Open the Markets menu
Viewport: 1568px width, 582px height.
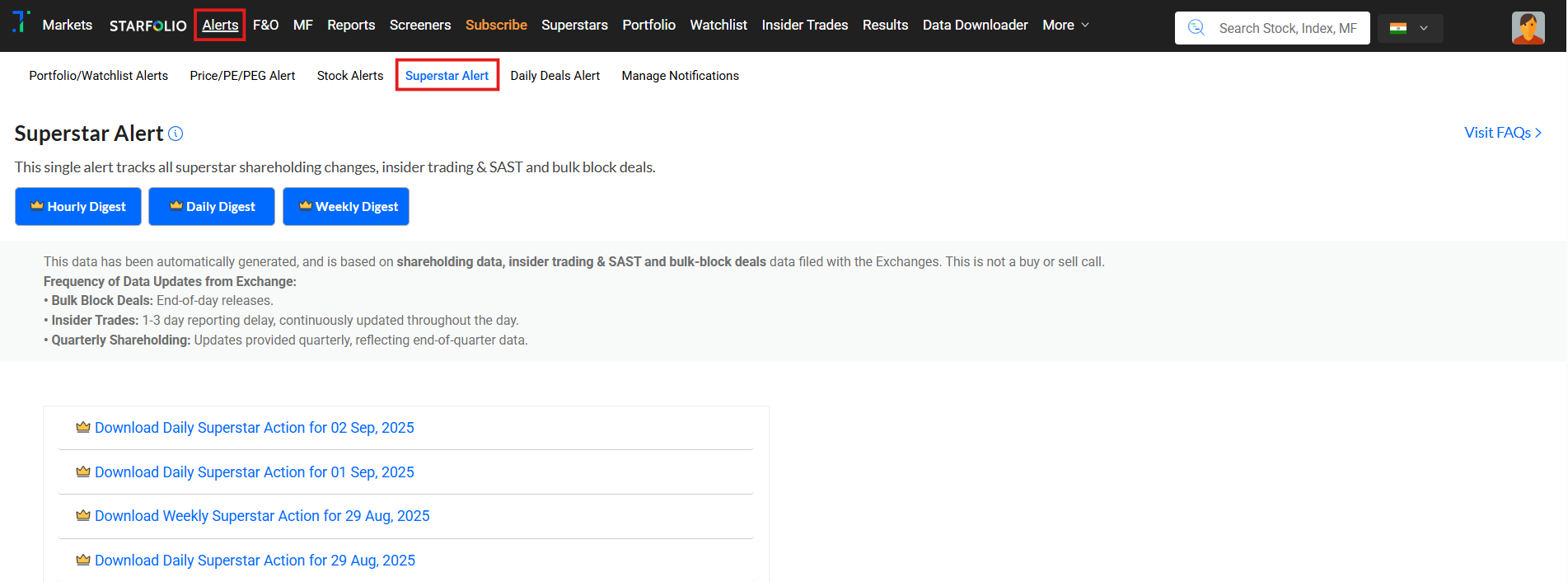point(68,26)
